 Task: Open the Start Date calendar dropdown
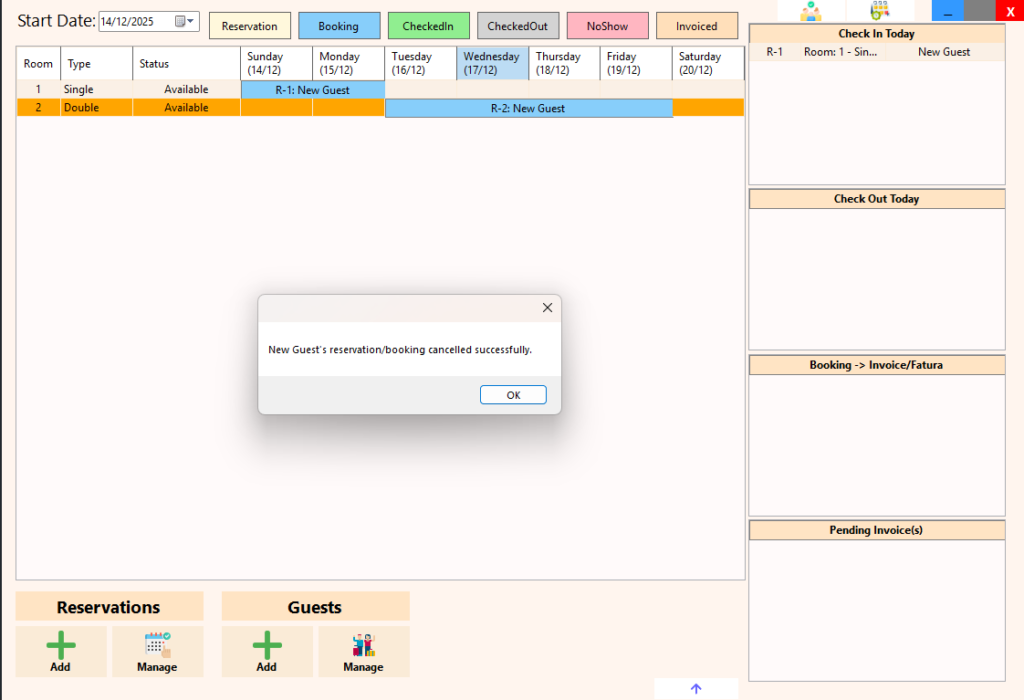pyautogui.click(x=185, y=21)
